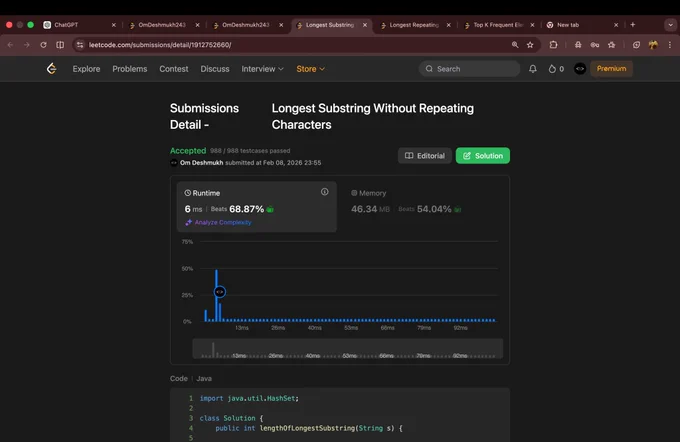Reload the page with refresh icon
Viewport: 680px width, 442px height.
[x=43, y=45]
